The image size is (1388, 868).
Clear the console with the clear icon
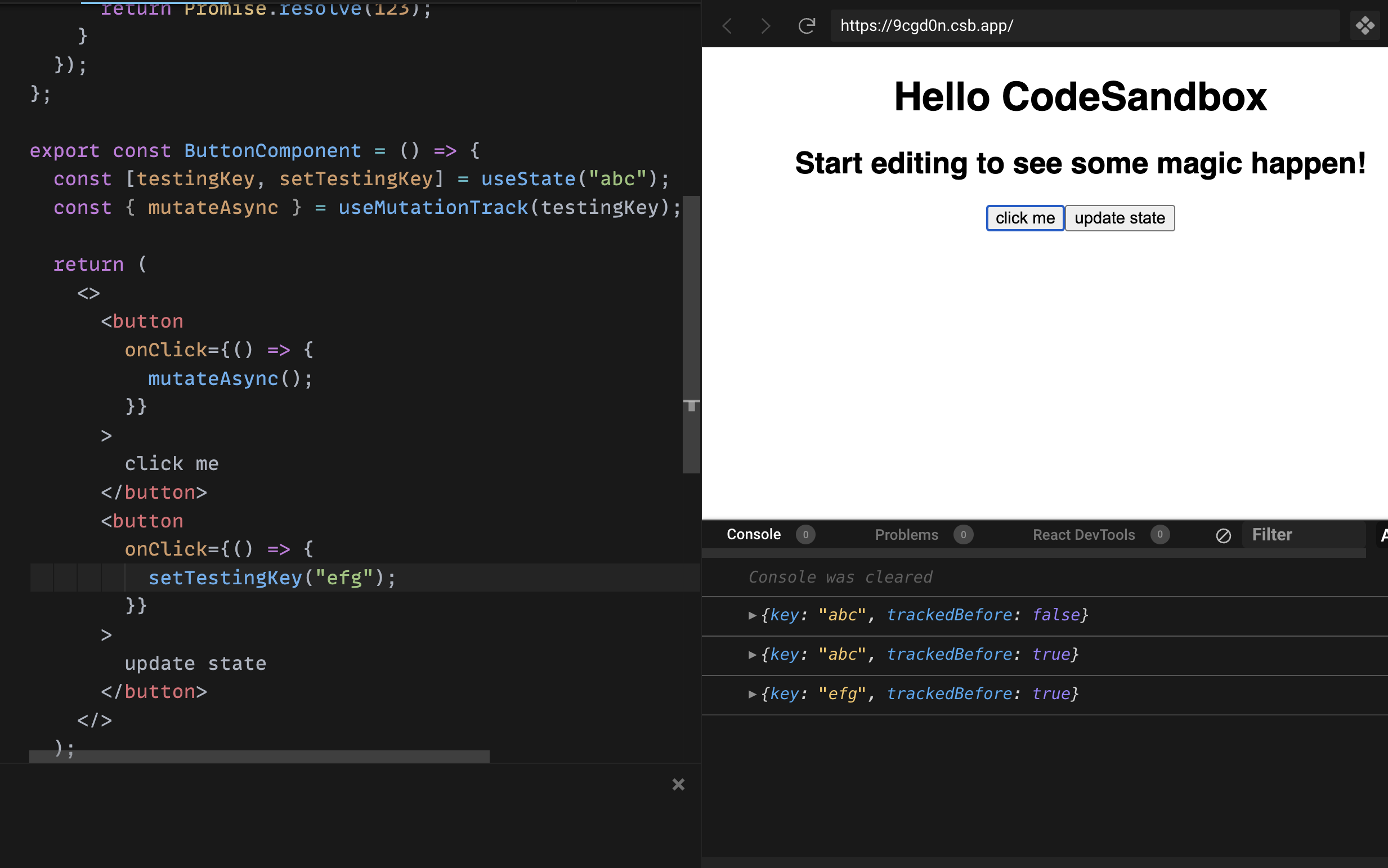[1223, 536]
